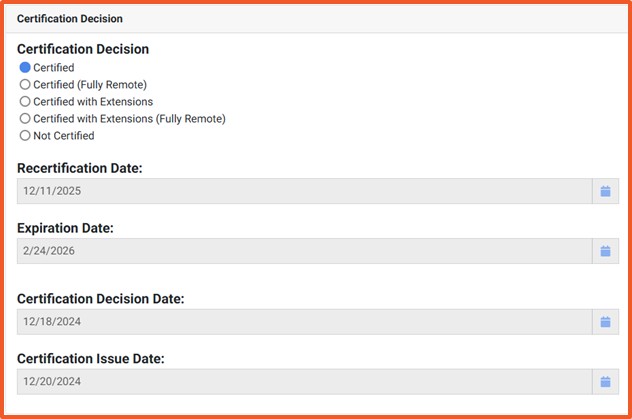Select Certified with Extensions radio option
The height and width of the screenshot is (419, 632).
(25, 101)
